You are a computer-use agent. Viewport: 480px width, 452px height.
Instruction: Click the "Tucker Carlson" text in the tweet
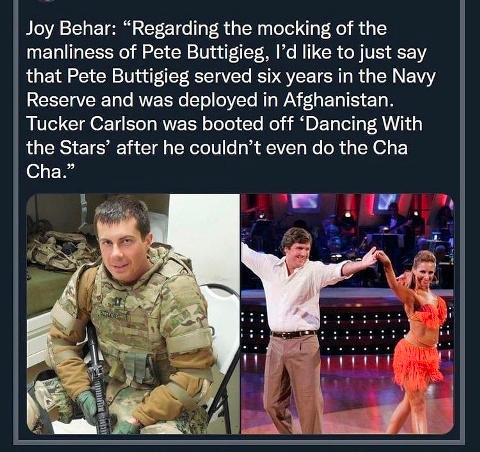pyautogui.click(x=92, y=124)
